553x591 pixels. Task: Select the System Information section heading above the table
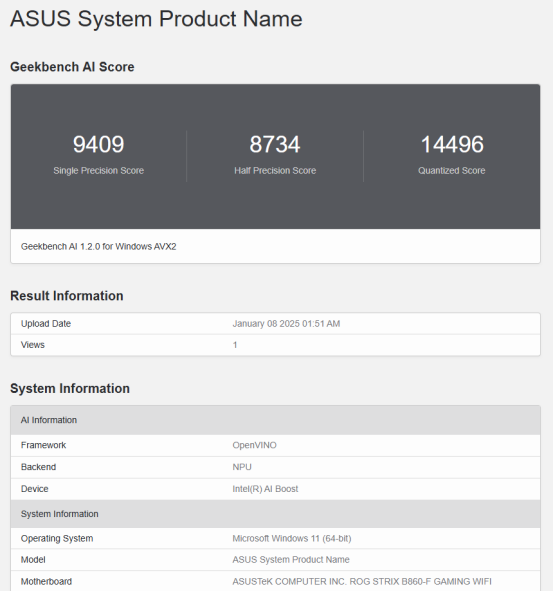(70, 389)
